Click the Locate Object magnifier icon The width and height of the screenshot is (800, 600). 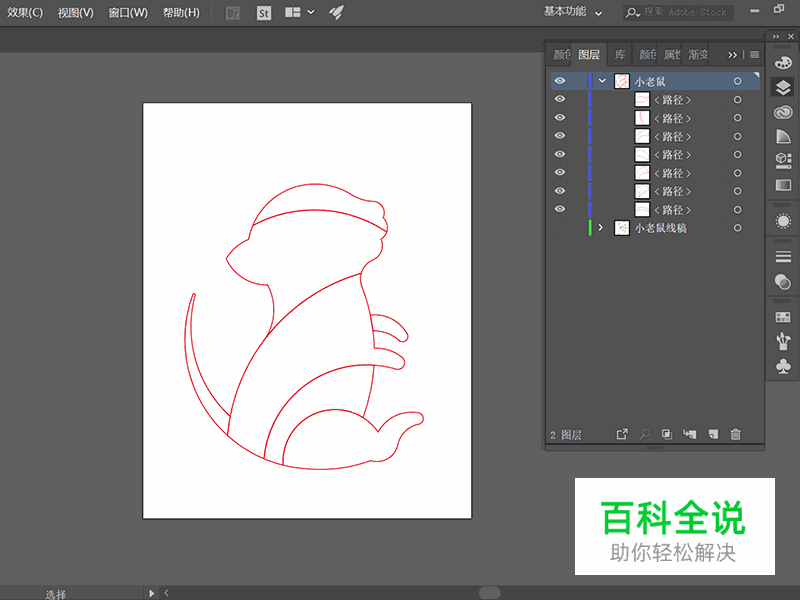(x=644, y=434)
